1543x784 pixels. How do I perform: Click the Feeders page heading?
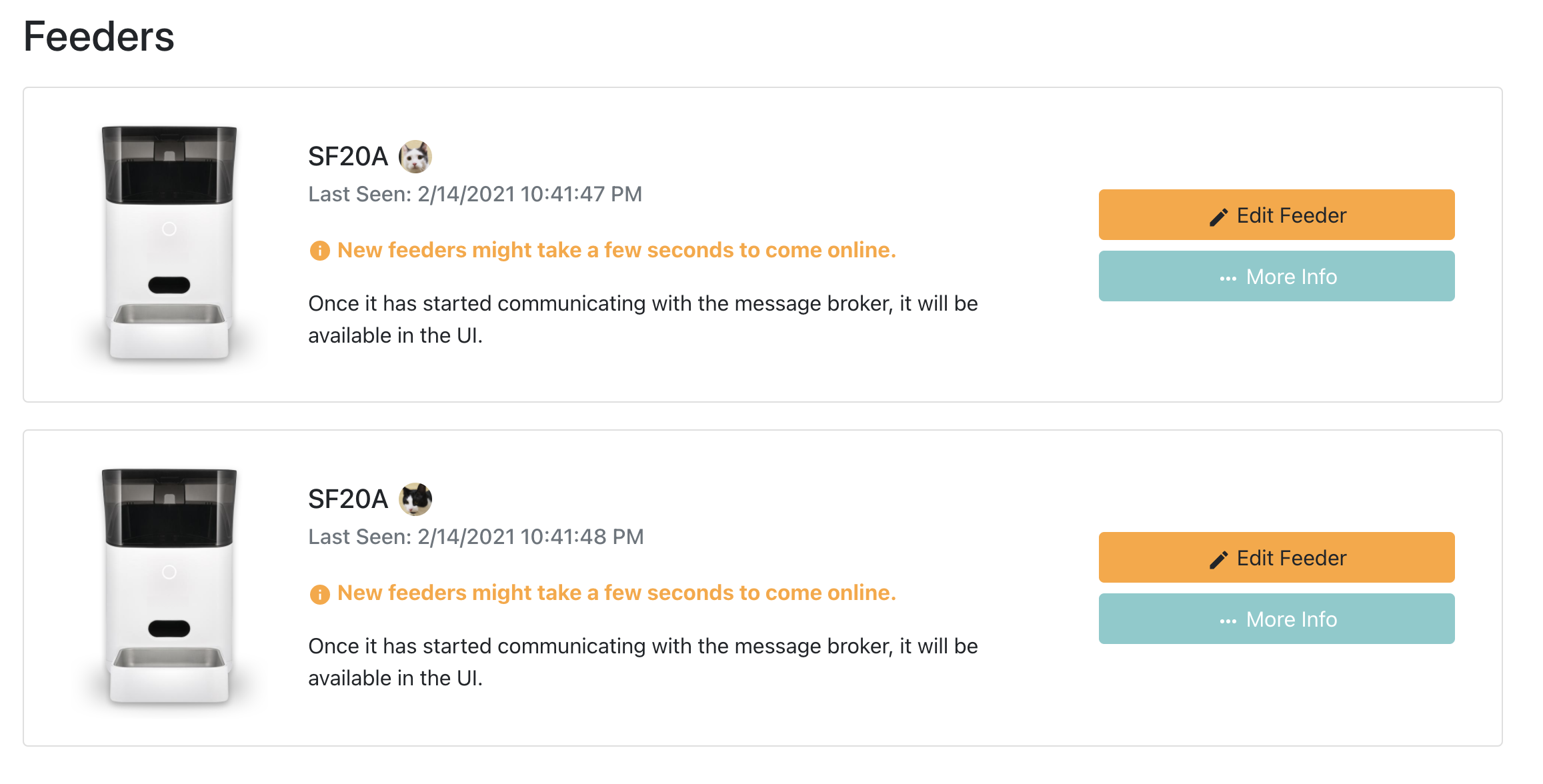[x=97, y=37]
